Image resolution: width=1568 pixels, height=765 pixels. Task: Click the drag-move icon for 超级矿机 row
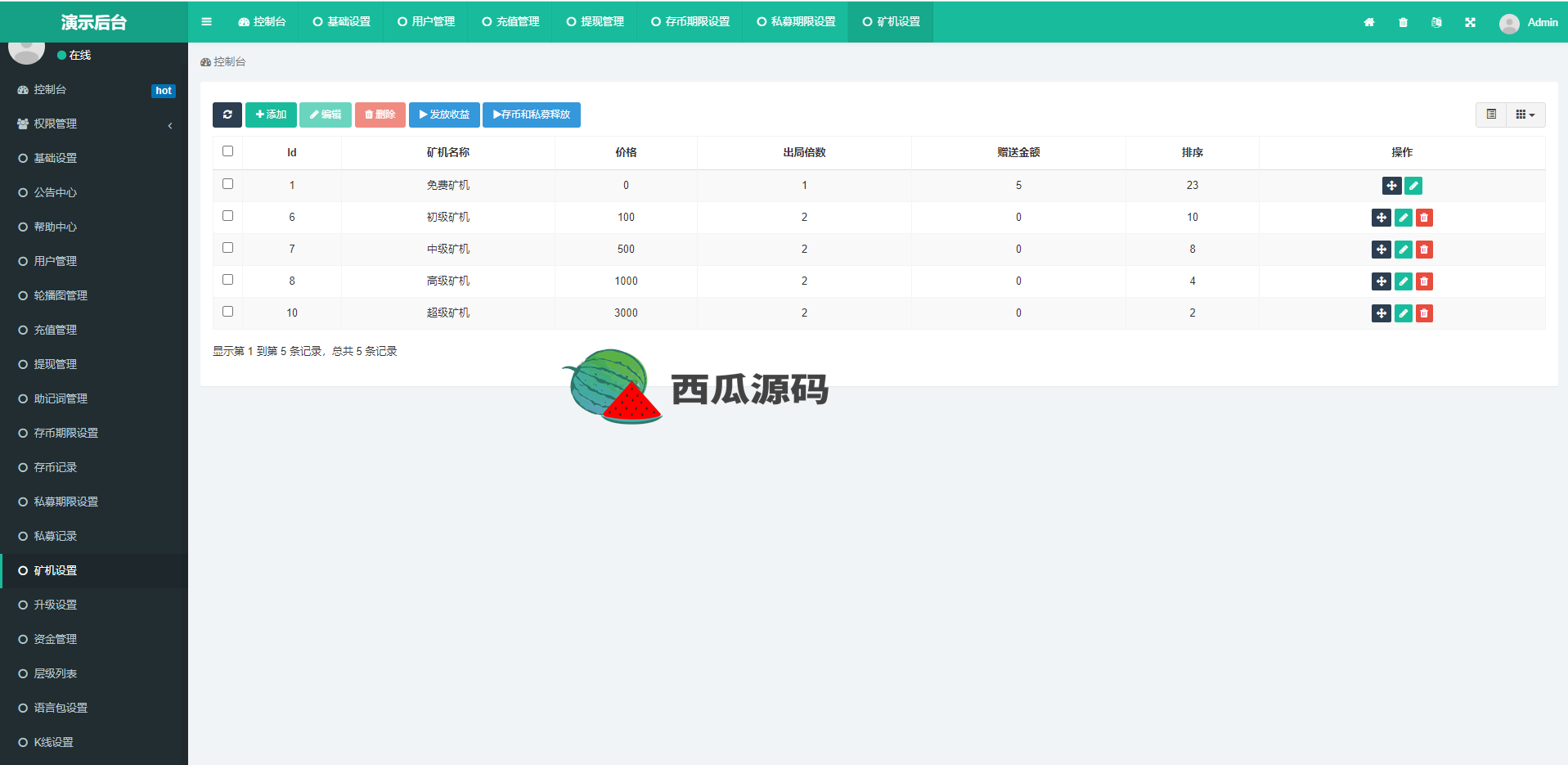[x=1381, y=313]
